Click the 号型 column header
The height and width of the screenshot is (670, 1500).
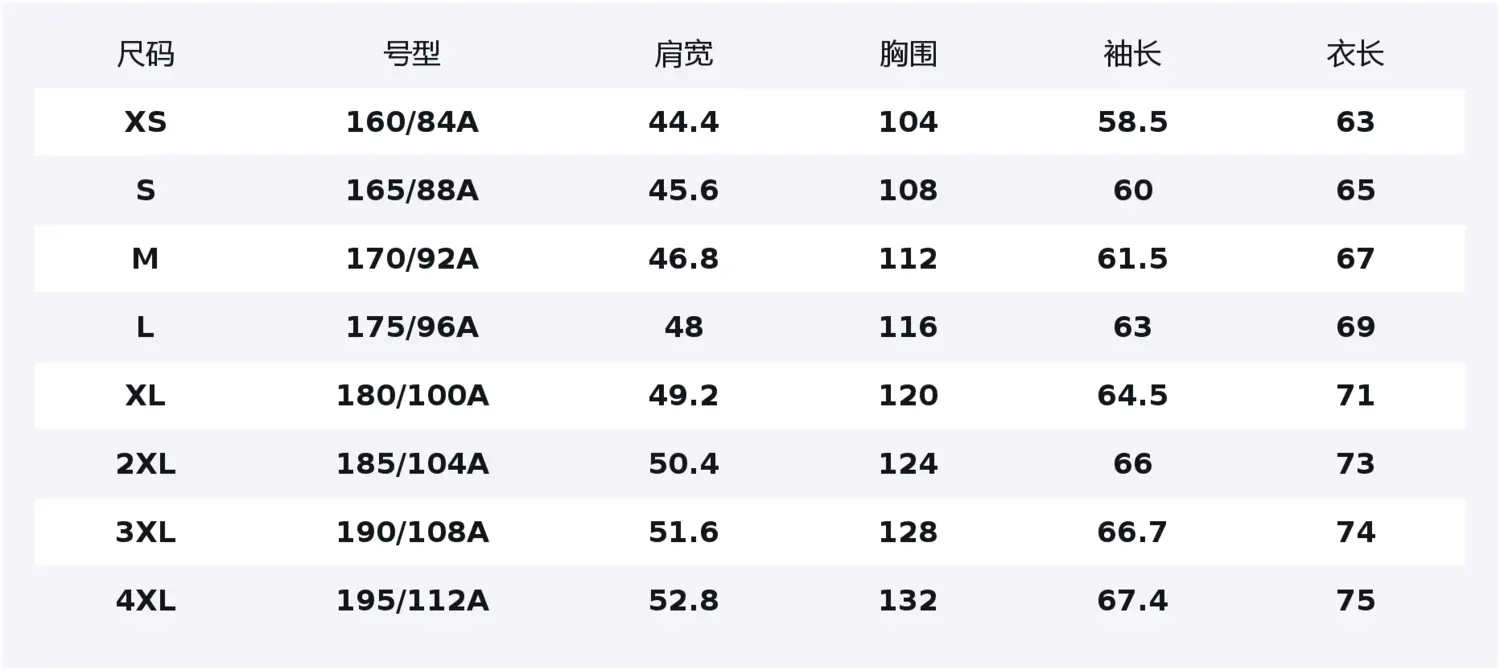pyautogui.click(x=412, y=54)
